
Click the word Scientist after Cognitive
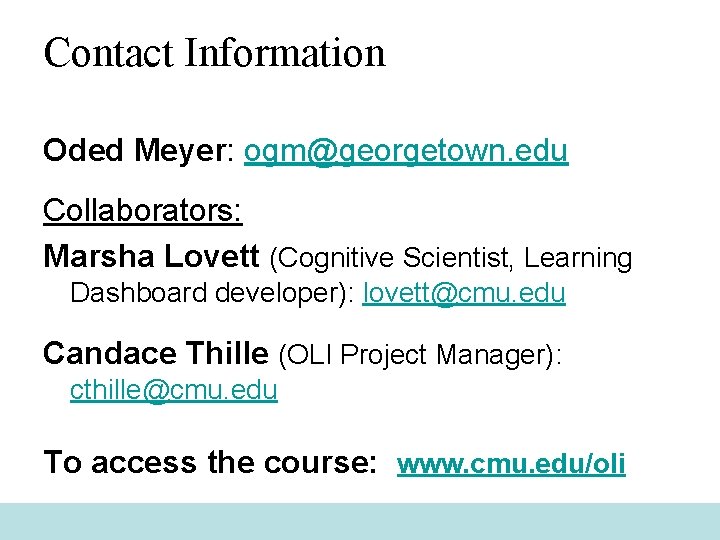[458, 257]
